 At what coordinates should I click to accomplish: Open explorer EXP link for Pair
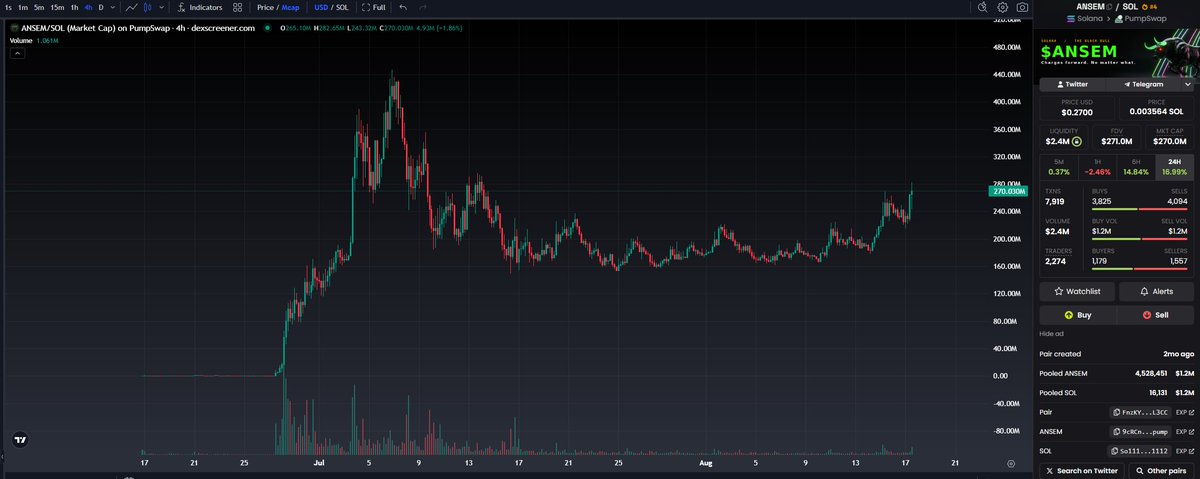tap(1184, 412)
